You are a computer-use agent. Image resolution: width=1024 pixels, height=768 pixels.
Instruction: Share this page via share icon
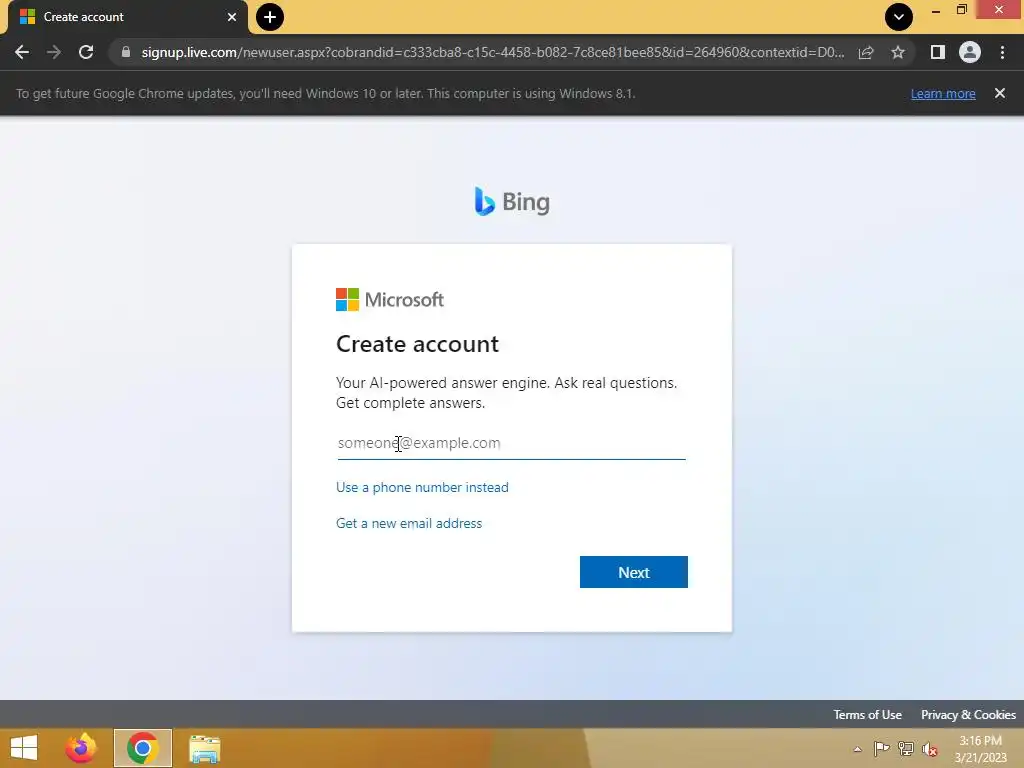[866, 52]
